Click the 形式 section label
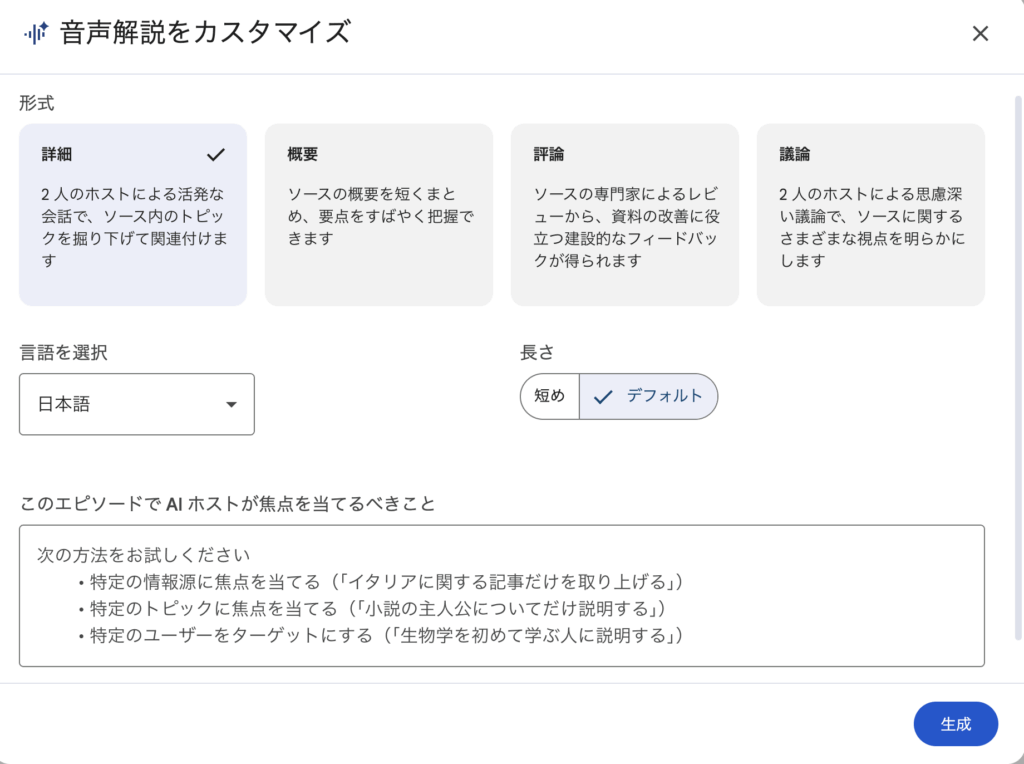The height and width of the screenshot is (764, 1024). 36,102
